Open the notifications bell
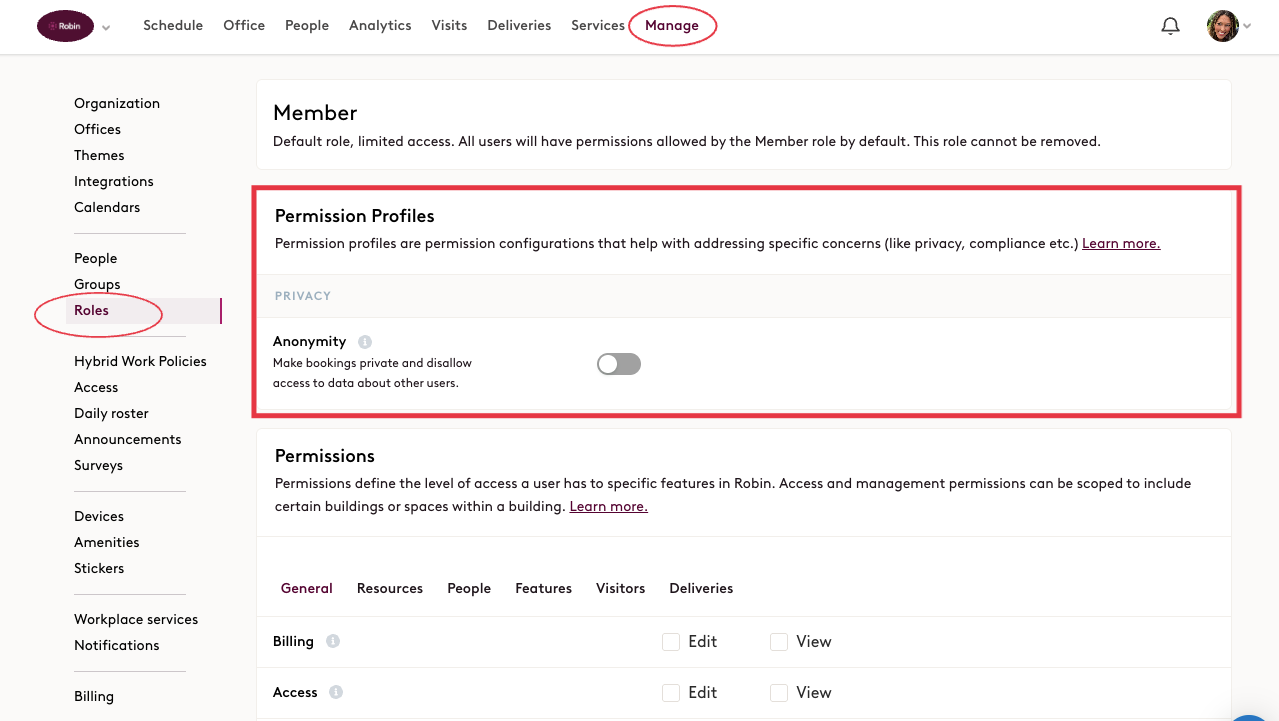Image resolution: width=1279 pixels, height=721 pixels. click(1170, 26)
